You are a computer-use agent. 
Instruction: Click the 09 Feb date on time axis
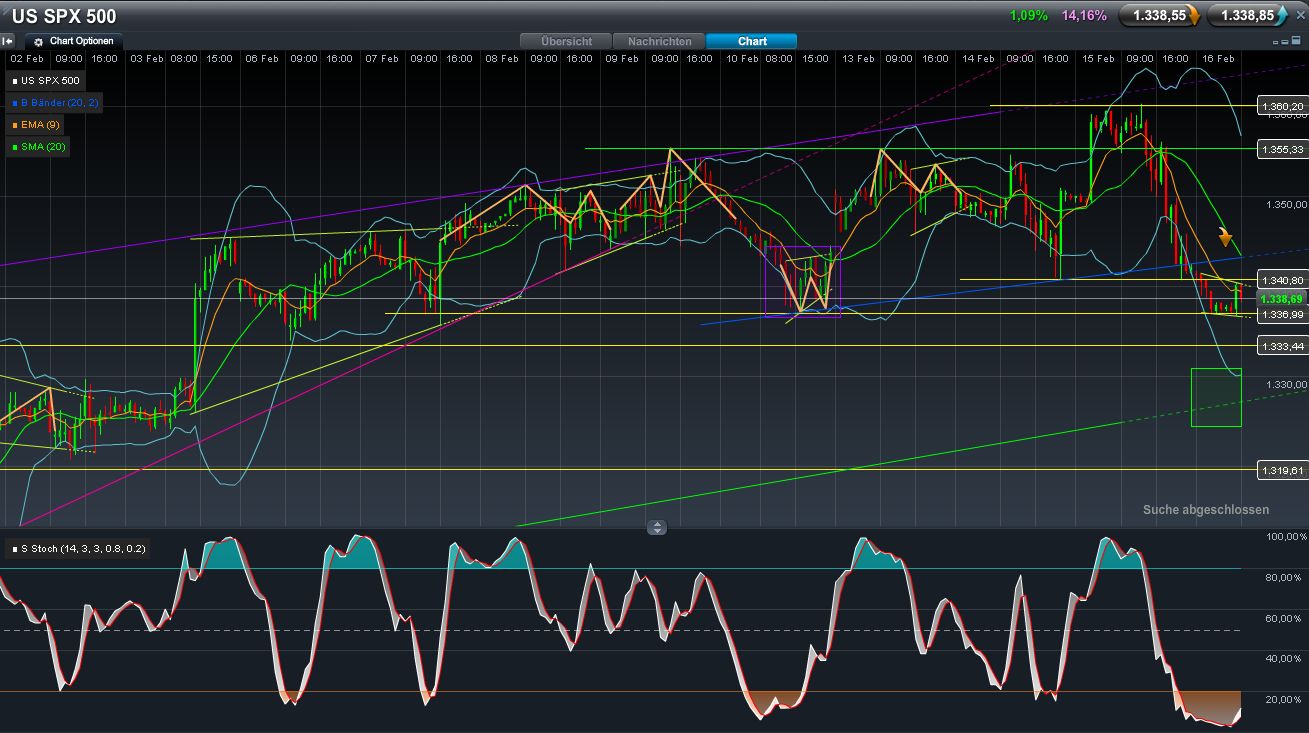pyautogui.click(x=622, y=59)
